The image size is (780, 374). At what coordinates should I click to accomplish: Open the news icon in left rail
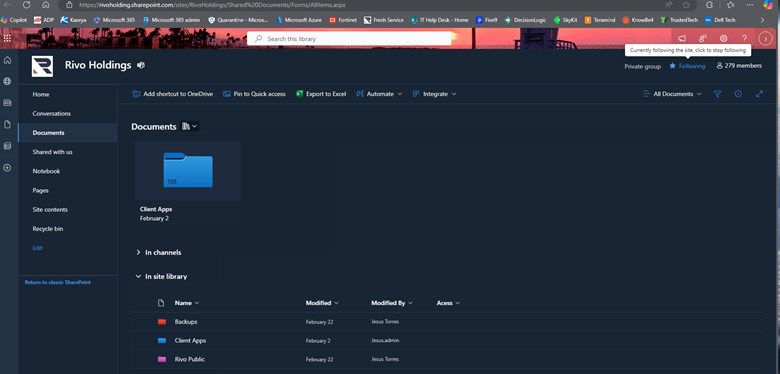7,102
